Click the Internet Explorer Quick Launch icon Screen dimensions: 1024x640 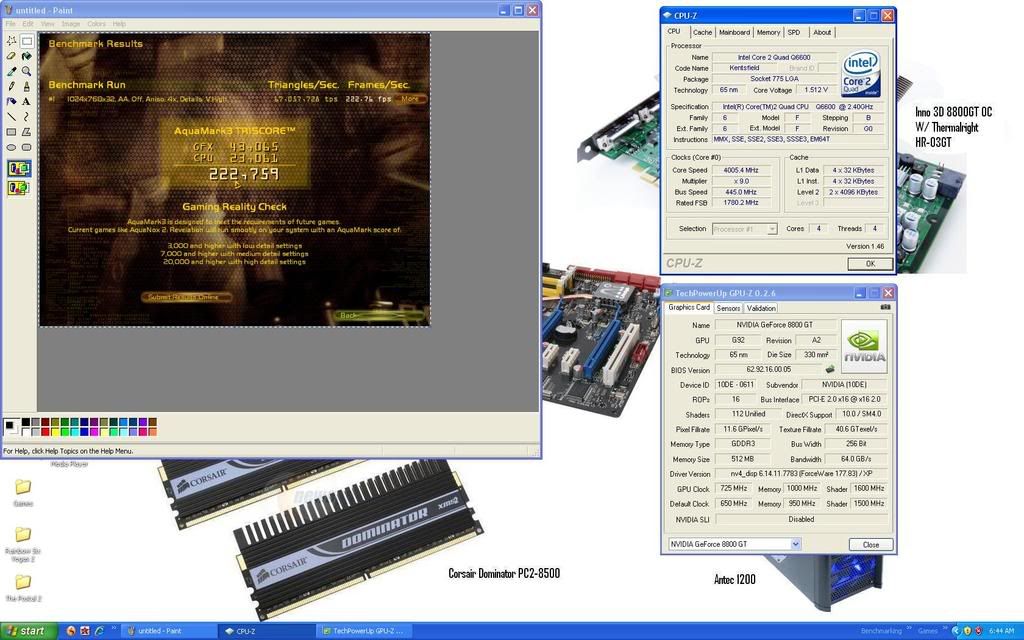pyautogui.click(x=99, y=631)
